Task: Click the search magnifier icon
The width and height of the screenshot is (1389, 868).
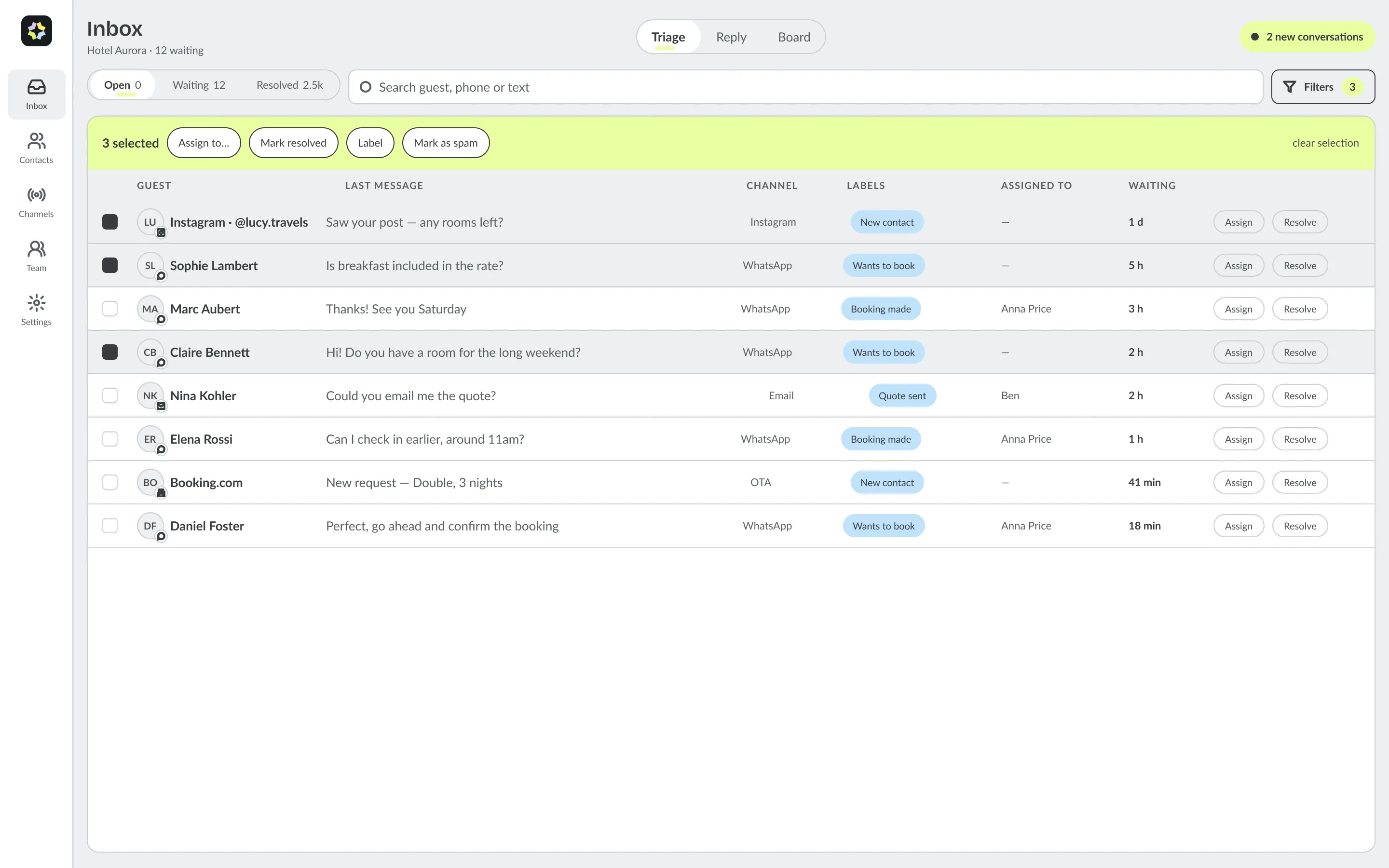Action: (365, 87)
